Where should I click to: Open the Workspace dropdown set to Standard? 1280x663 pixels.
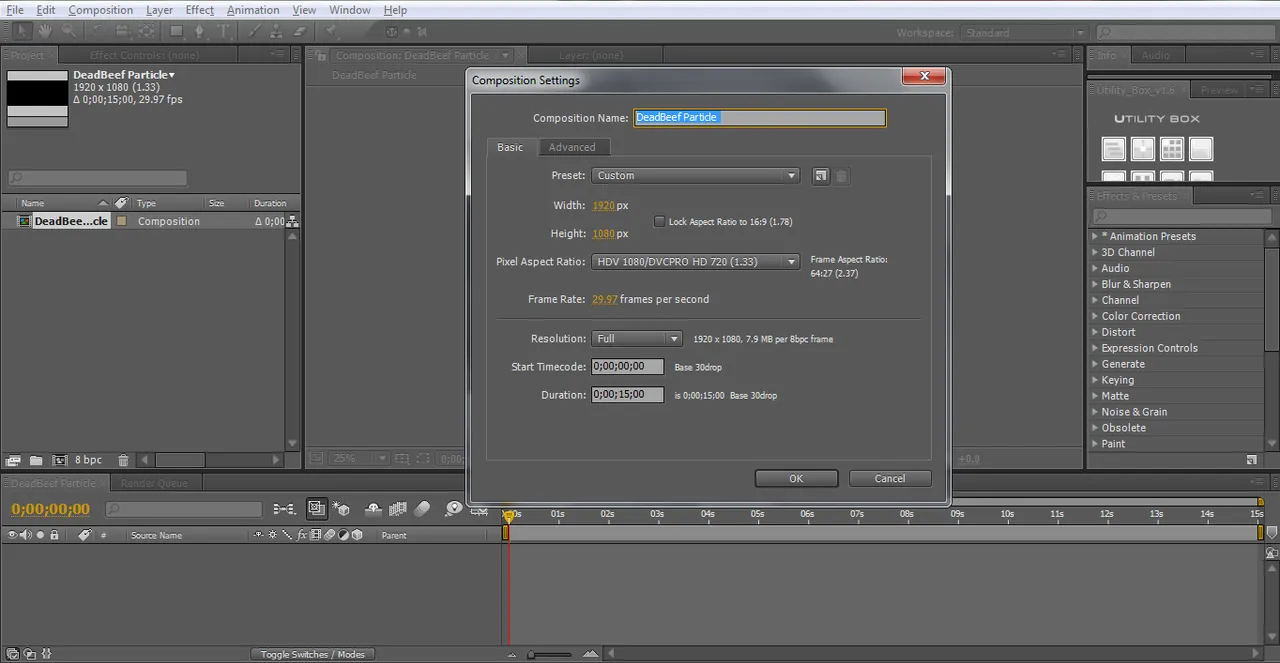[1023, 33]
